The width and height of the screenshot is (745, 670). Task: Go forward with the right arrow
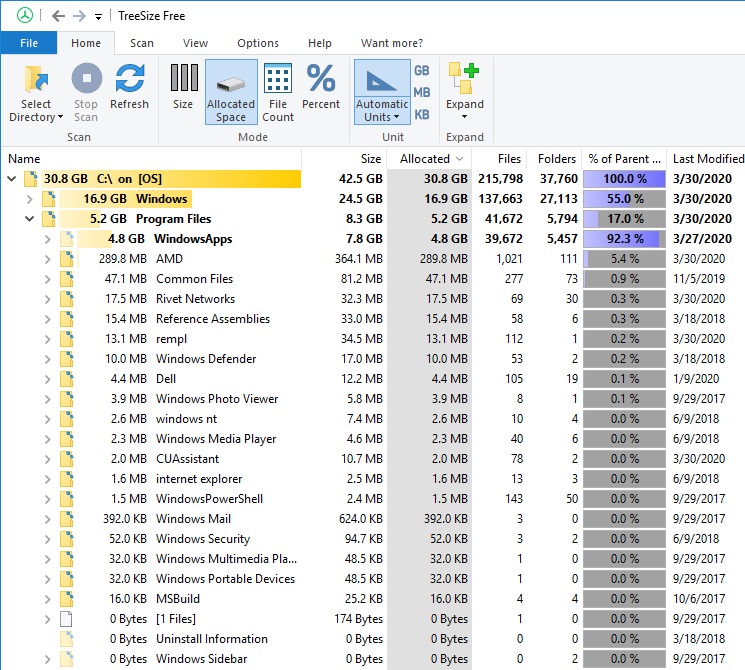pos(79,16)
